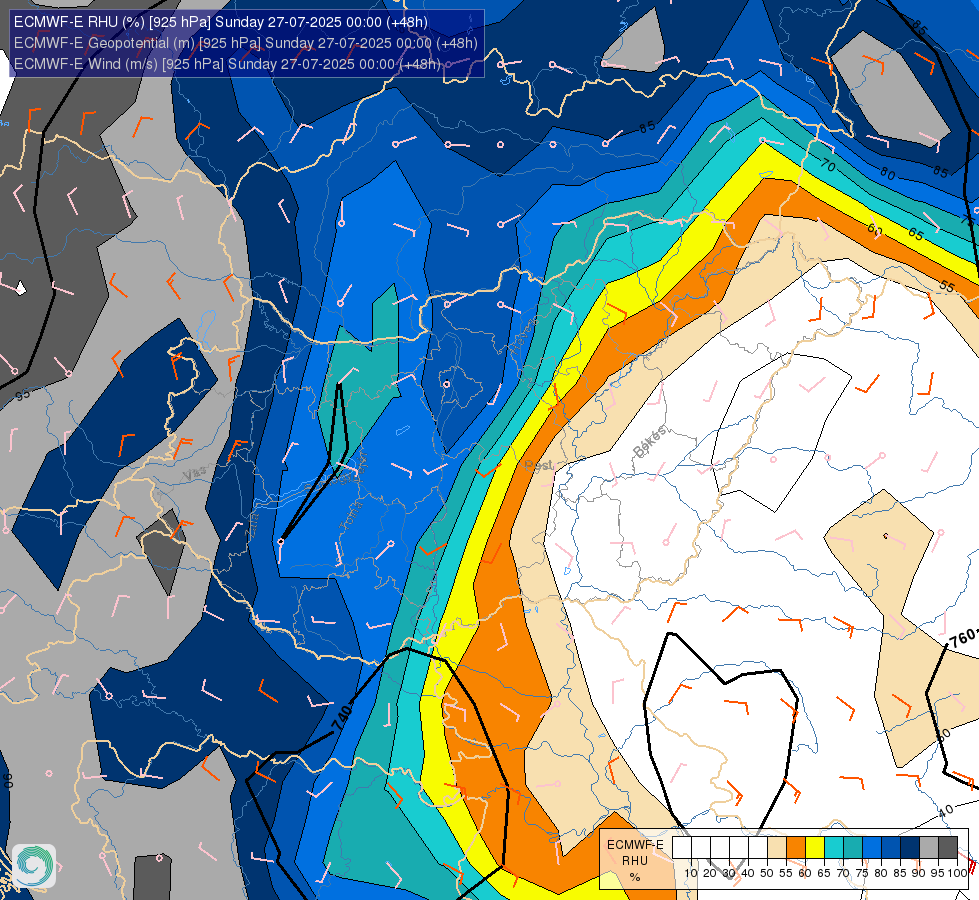
Task: Click the 740 geopotential contour label
Action: (342, 718)
